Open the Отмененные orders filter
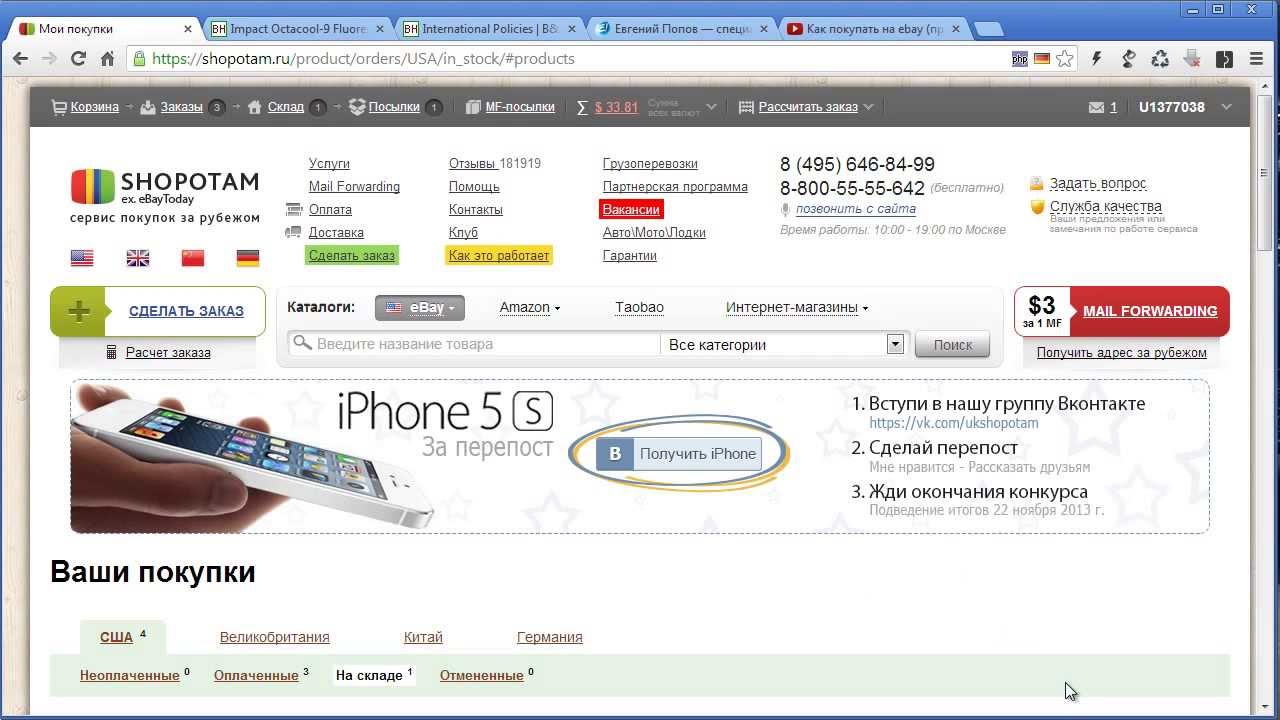 [482, 676]
